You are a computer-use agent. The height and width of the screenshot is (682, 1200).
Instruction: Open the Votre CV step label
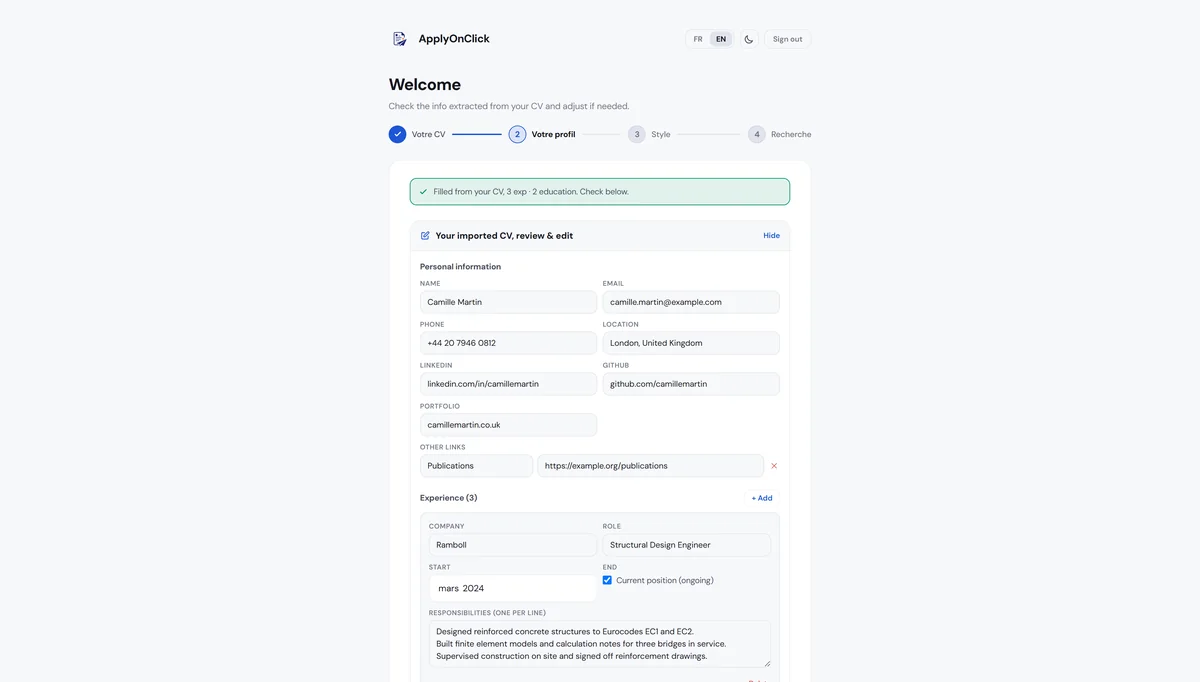(x=428, y=134)
